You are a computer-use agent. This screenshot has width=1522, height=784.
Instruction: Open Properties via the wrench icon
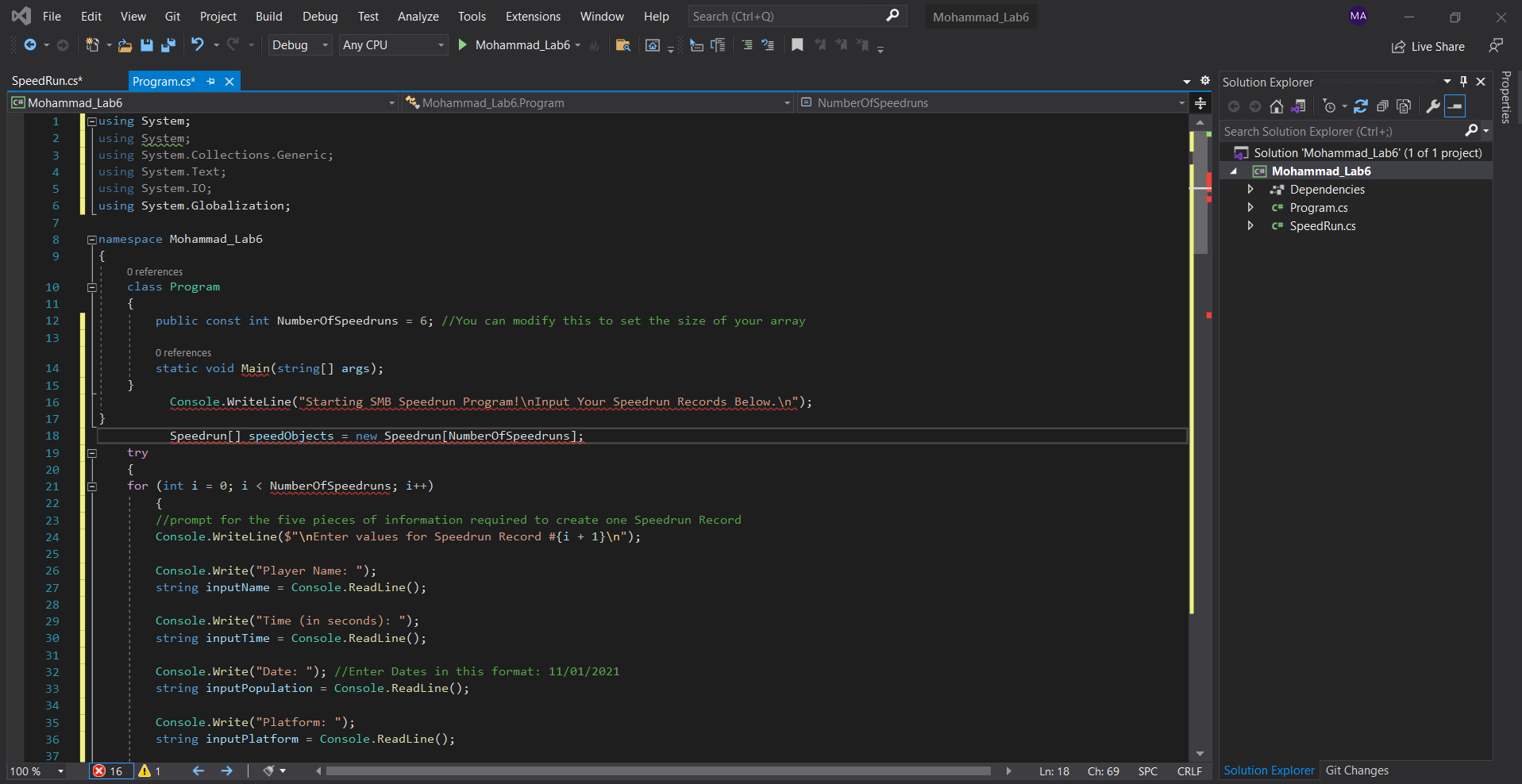(1433, 106)
